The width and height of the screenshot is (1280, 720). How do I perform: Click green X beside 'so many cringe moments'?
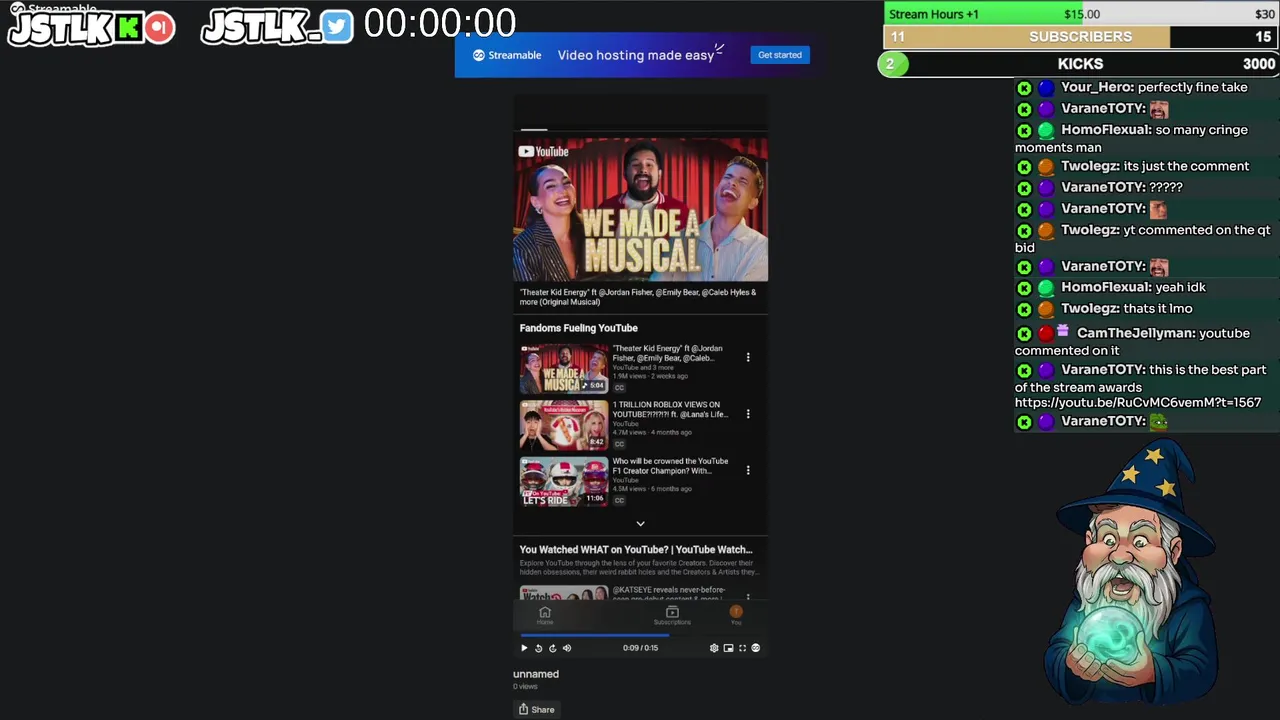coord(1024,131)
